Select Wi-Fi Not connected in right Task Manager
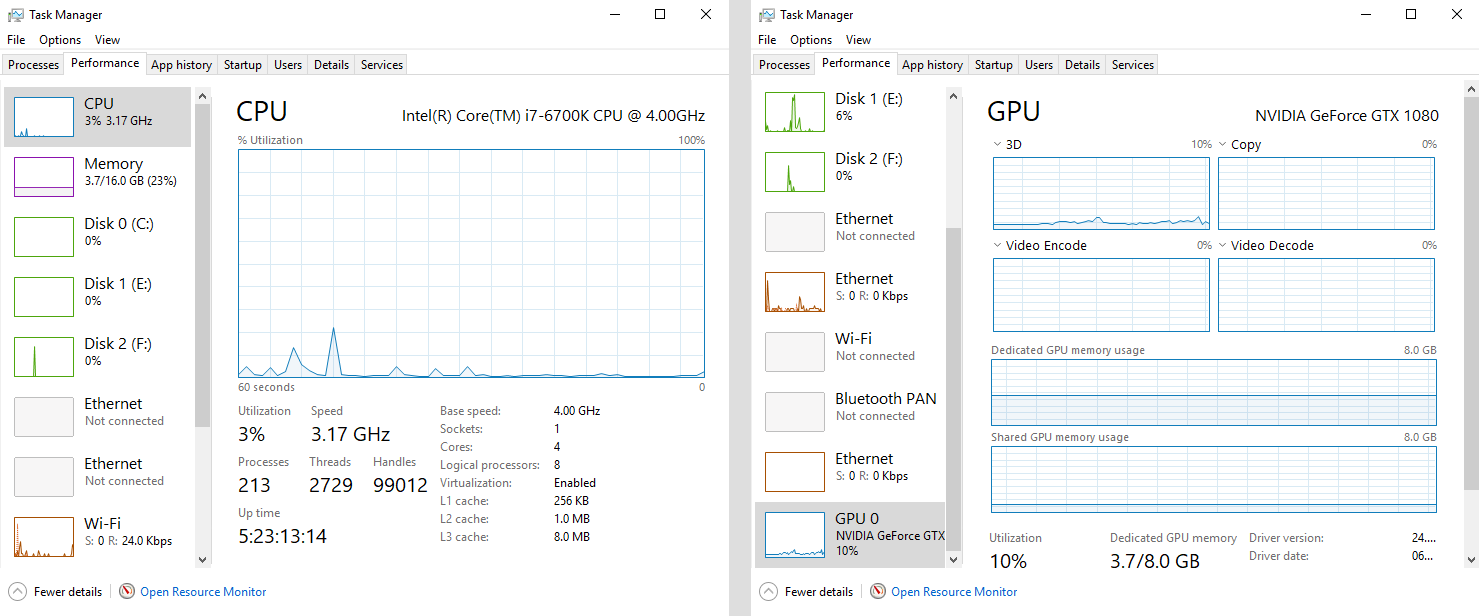Viewport: 1479px width, 616px height. (x=850, y=352)
